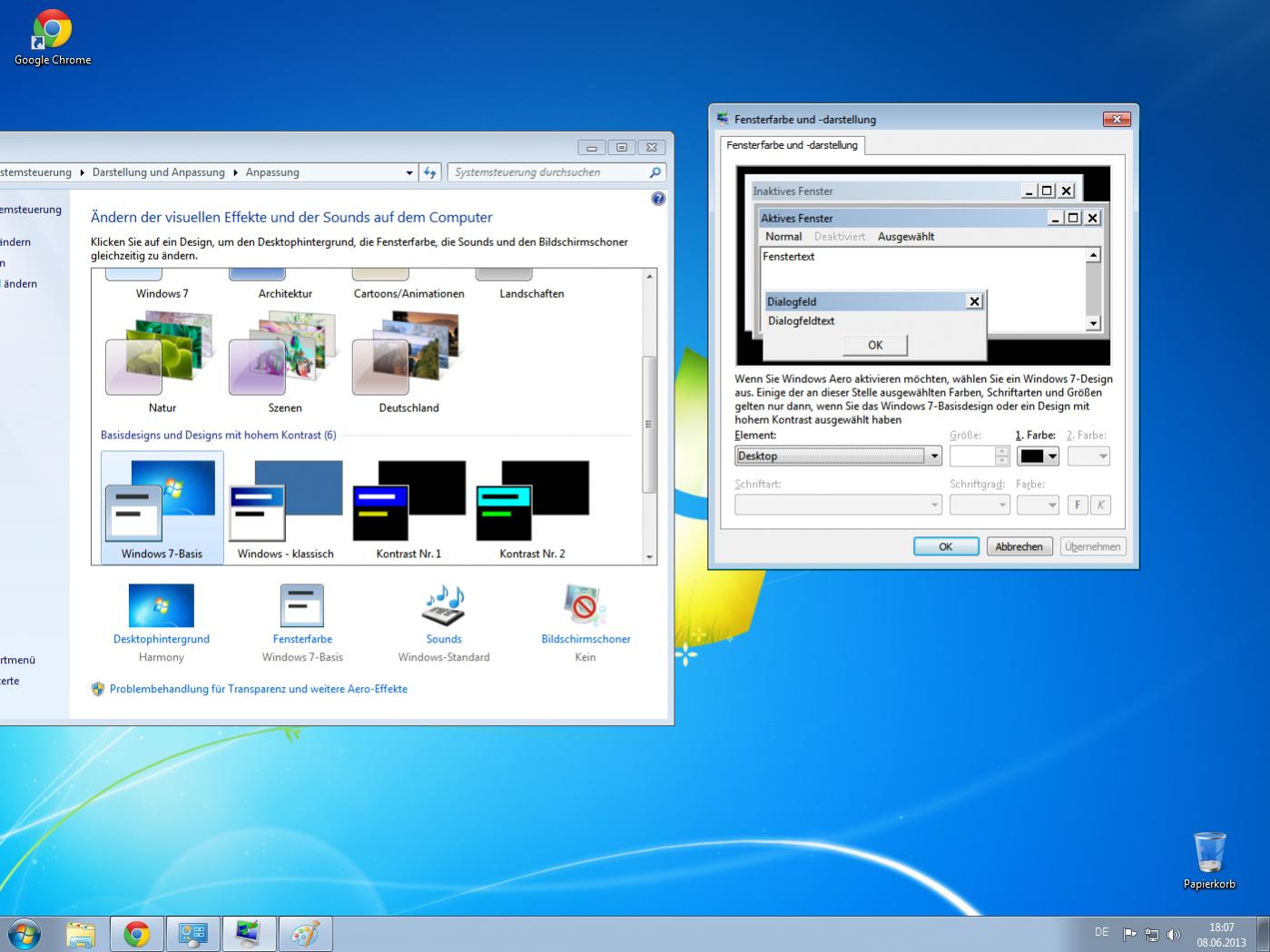This screenshot has width=1270, height=952.
Task: Open the 2. Farbe color dropdown
Action: tap(1088, 456)
